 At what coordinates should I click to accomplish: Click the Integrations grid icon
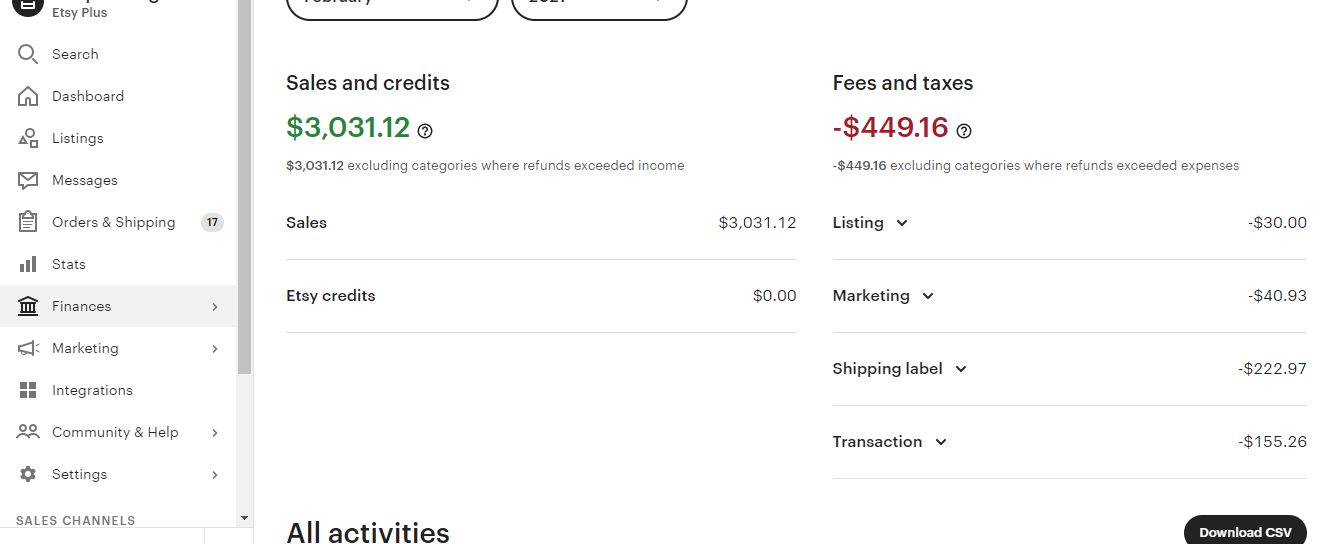[x=28, y=390]
